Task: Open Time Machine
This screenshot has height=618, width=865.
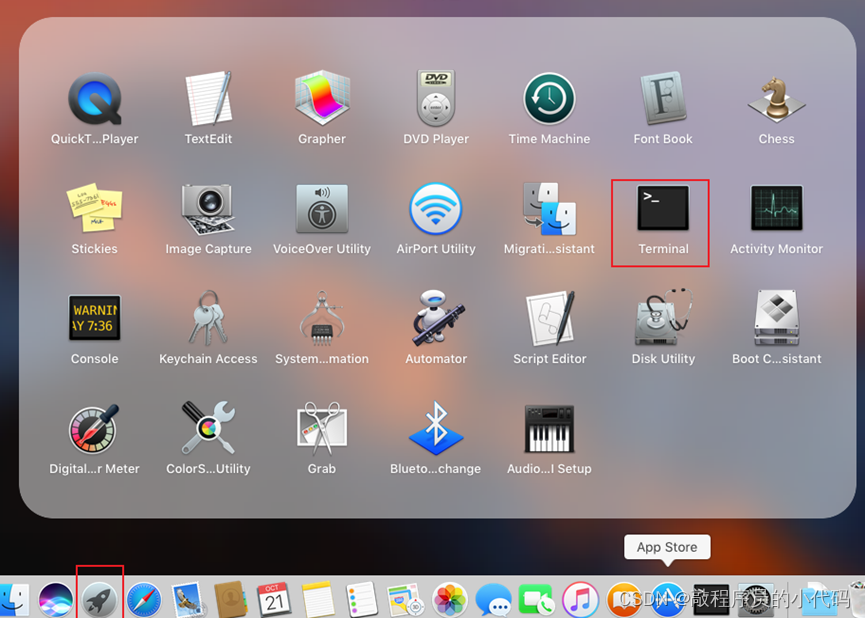Action: pyautogui.click(x=549, y=99)
